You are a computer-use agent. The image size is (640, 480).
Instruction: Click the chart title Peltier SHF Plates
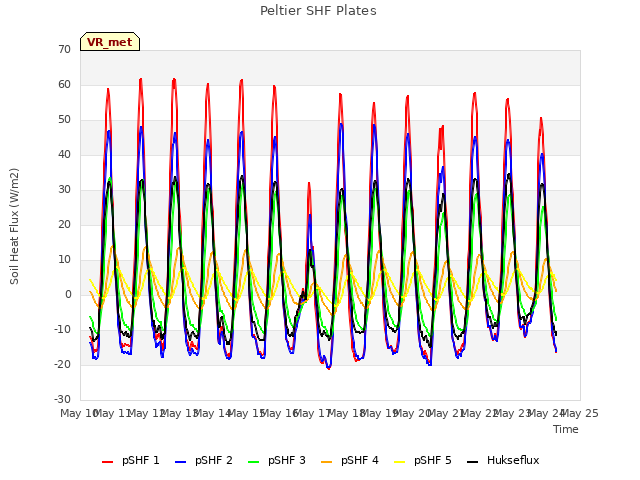318,11
